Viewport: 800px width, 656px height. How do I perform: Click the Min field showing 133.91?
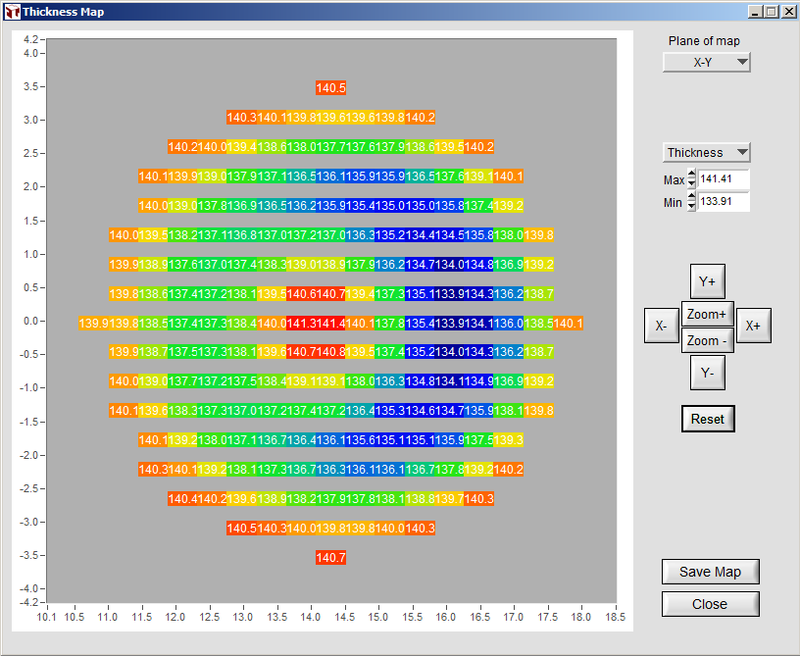point(723,201)
